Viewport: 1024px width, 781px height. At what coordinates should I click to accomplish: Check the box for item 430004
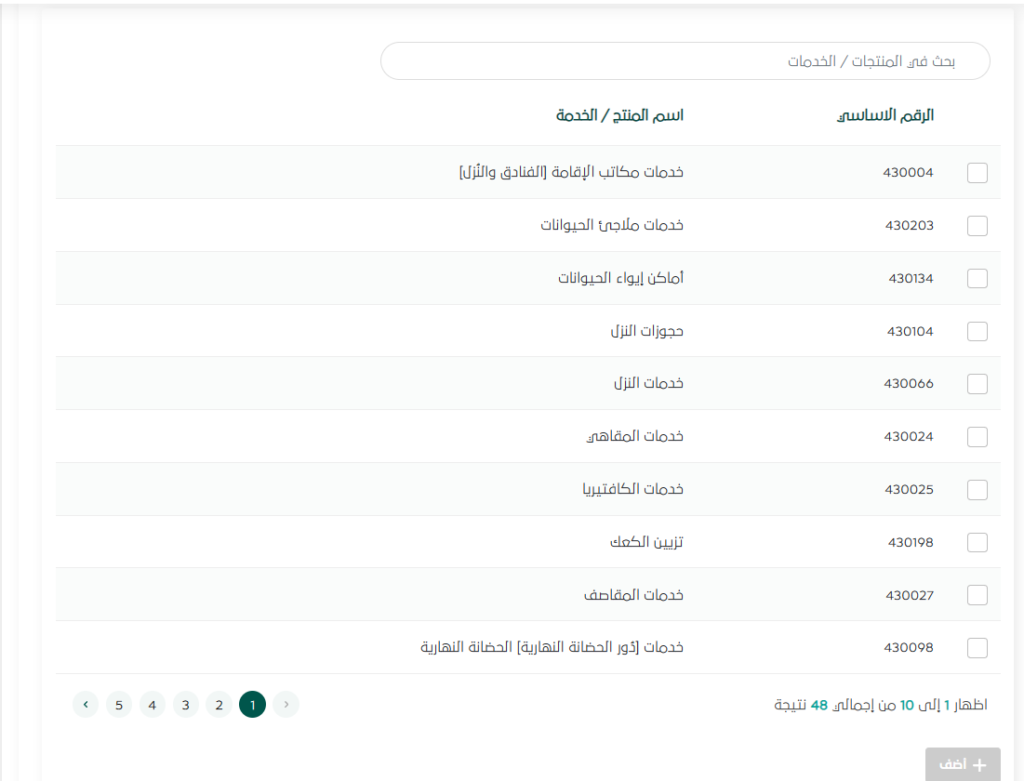coord(977,173)
